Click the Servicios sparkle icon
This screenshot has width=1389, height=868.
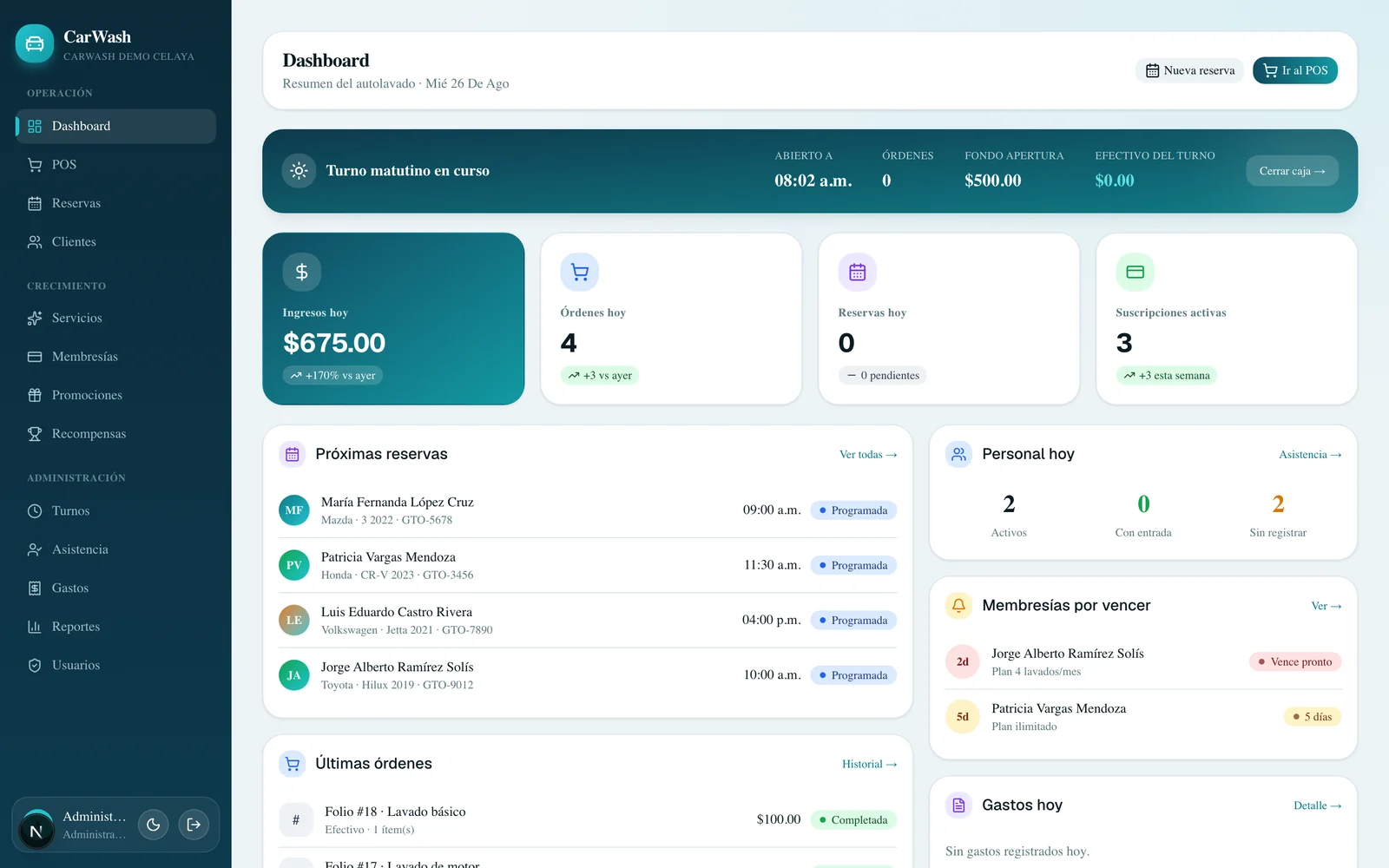(x=35, y=319)
